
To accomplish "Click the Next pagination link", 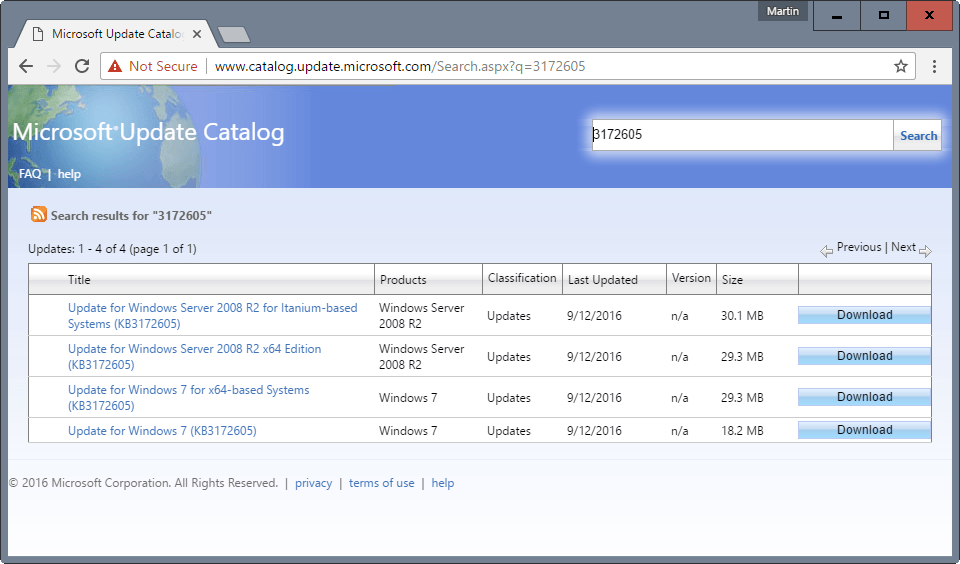I will (903, 247).
